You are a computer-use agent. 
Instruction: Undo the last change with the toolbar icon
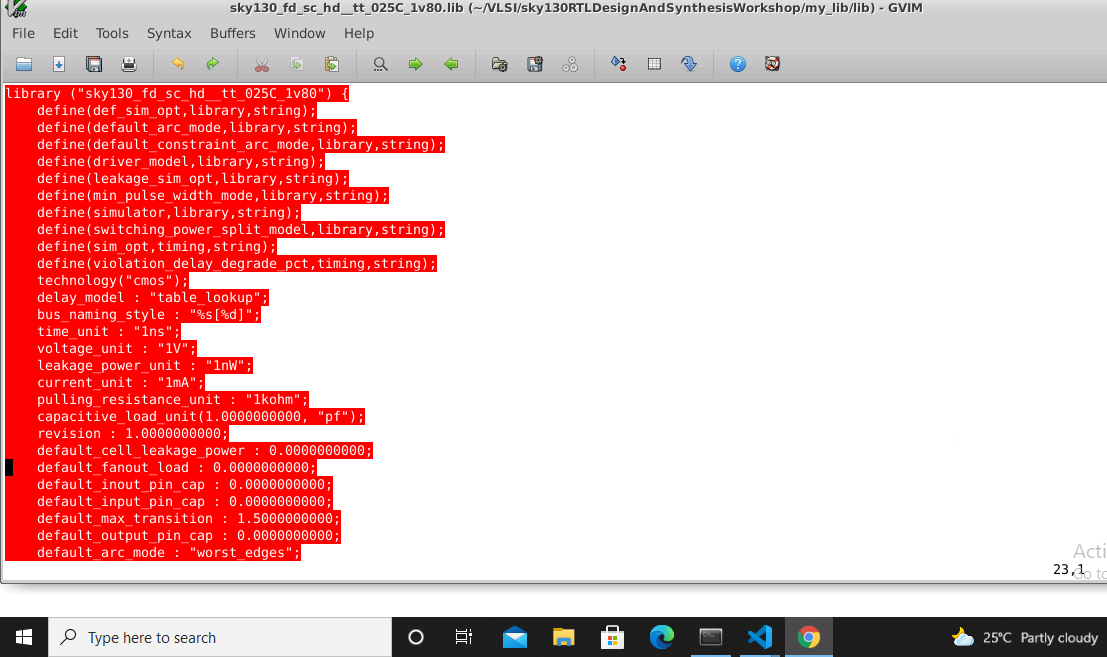[x=176, y=64]
